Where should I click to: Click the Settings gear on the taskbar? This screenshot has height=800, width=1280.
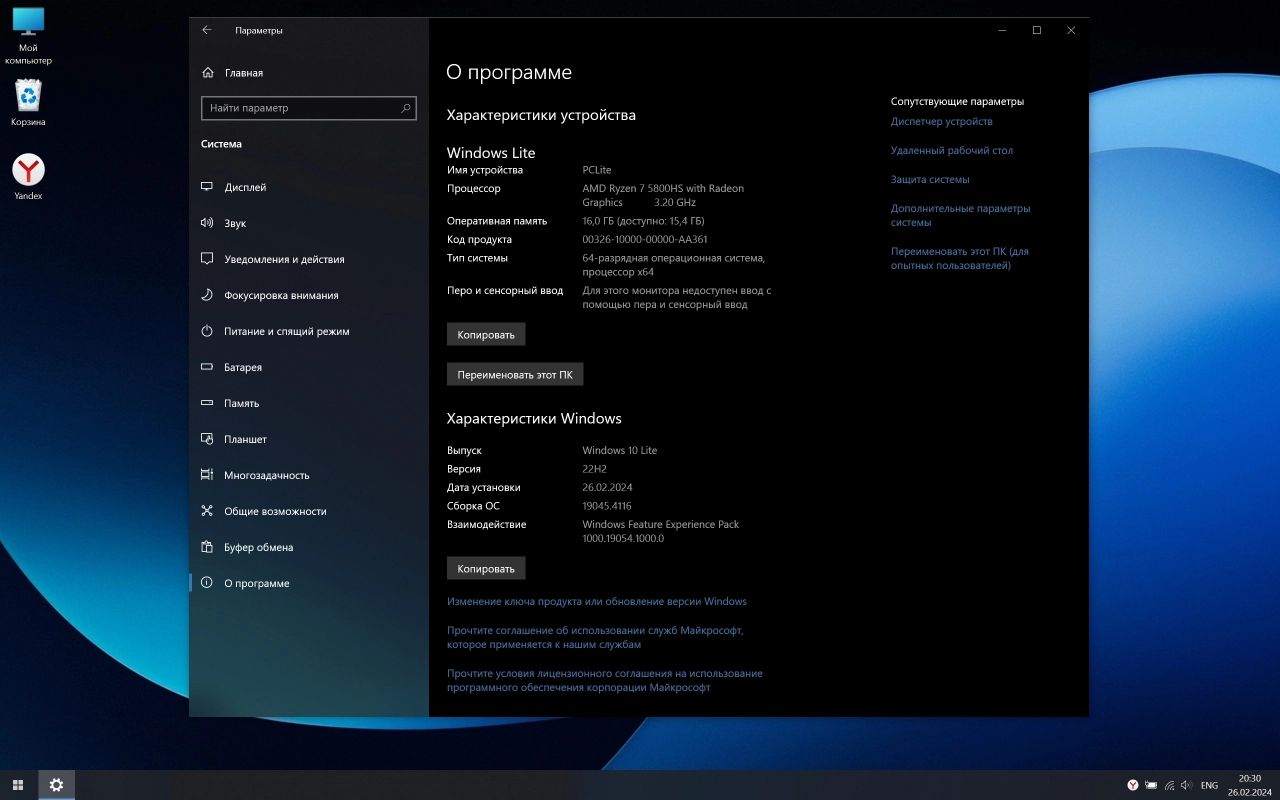[56, 785]
